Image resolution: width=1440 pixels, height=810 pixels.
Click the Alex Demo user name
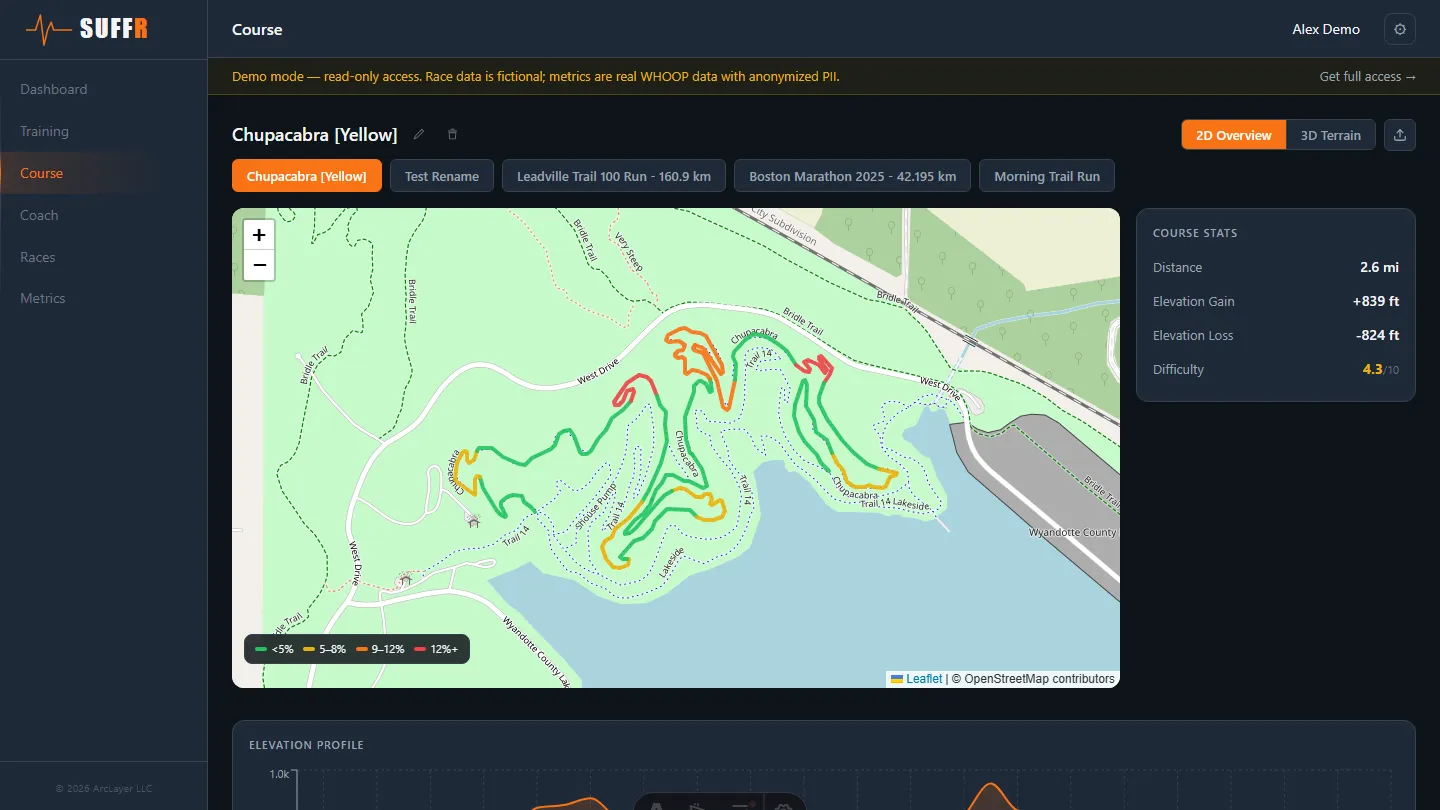pyautogui.click(x=1326, y=29)
